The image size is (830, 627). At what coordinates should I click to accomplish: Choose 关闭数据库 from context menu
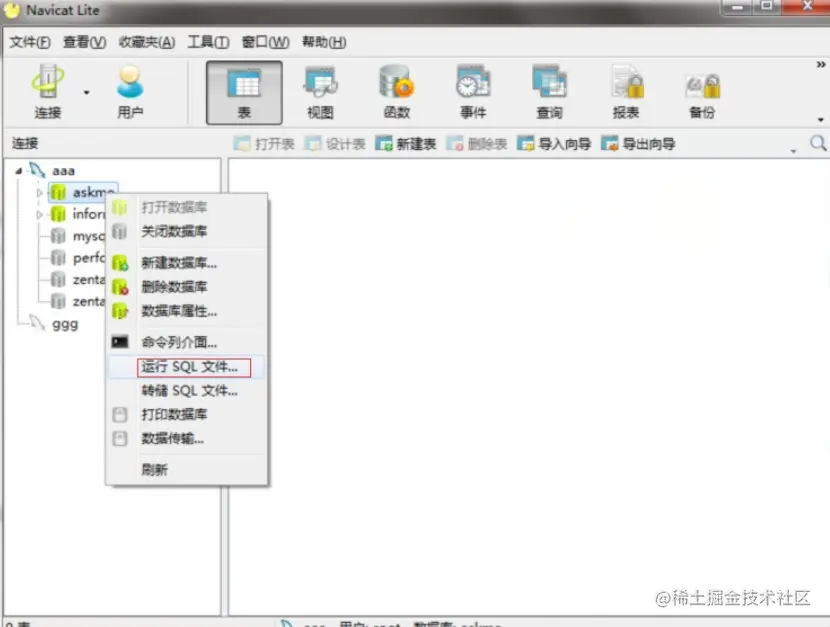click(x=186, y=231)
